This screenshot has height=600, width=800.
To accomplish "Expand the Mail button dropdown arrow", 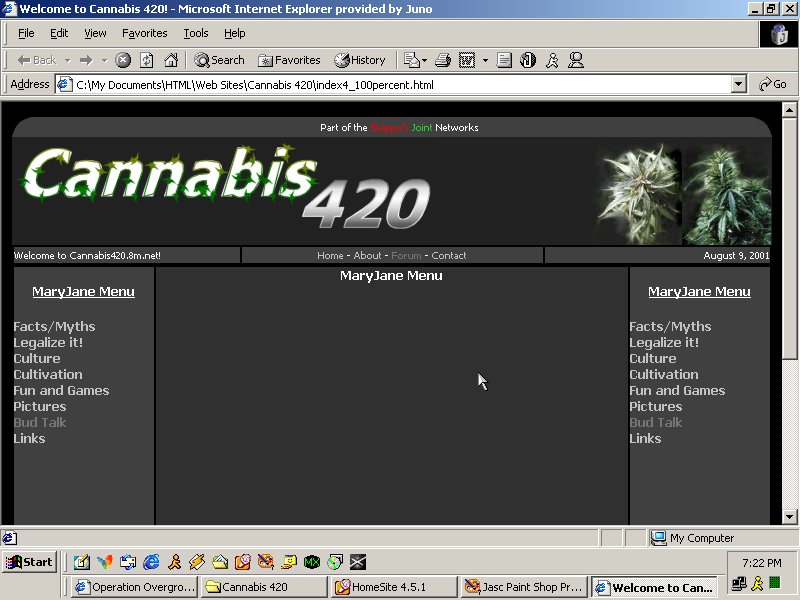I will pos(424,60).
